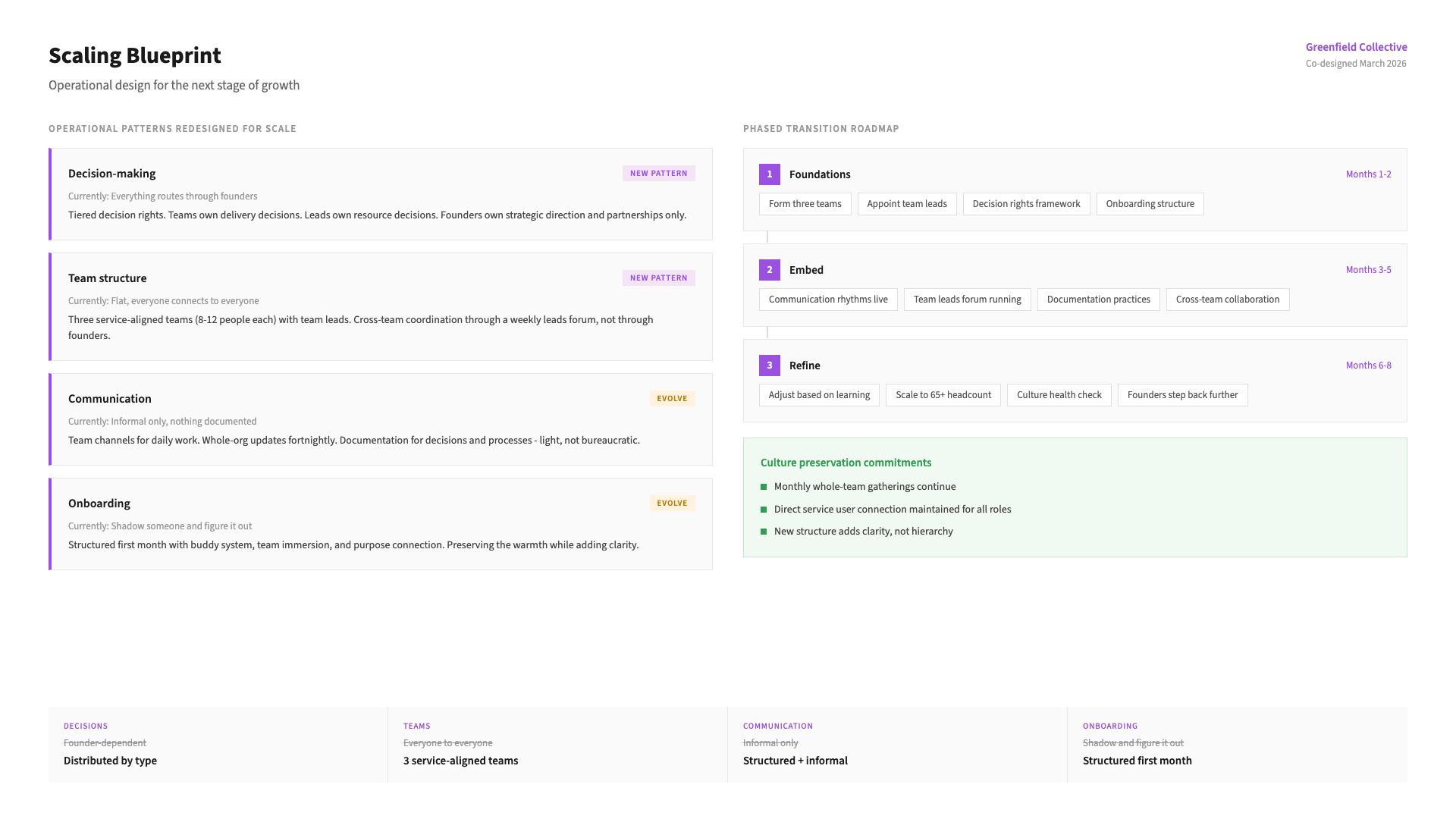Click the NEW PATTERN badge on Team structure
The width and height of the screenshot is (1456, 819).
(658, 278)
